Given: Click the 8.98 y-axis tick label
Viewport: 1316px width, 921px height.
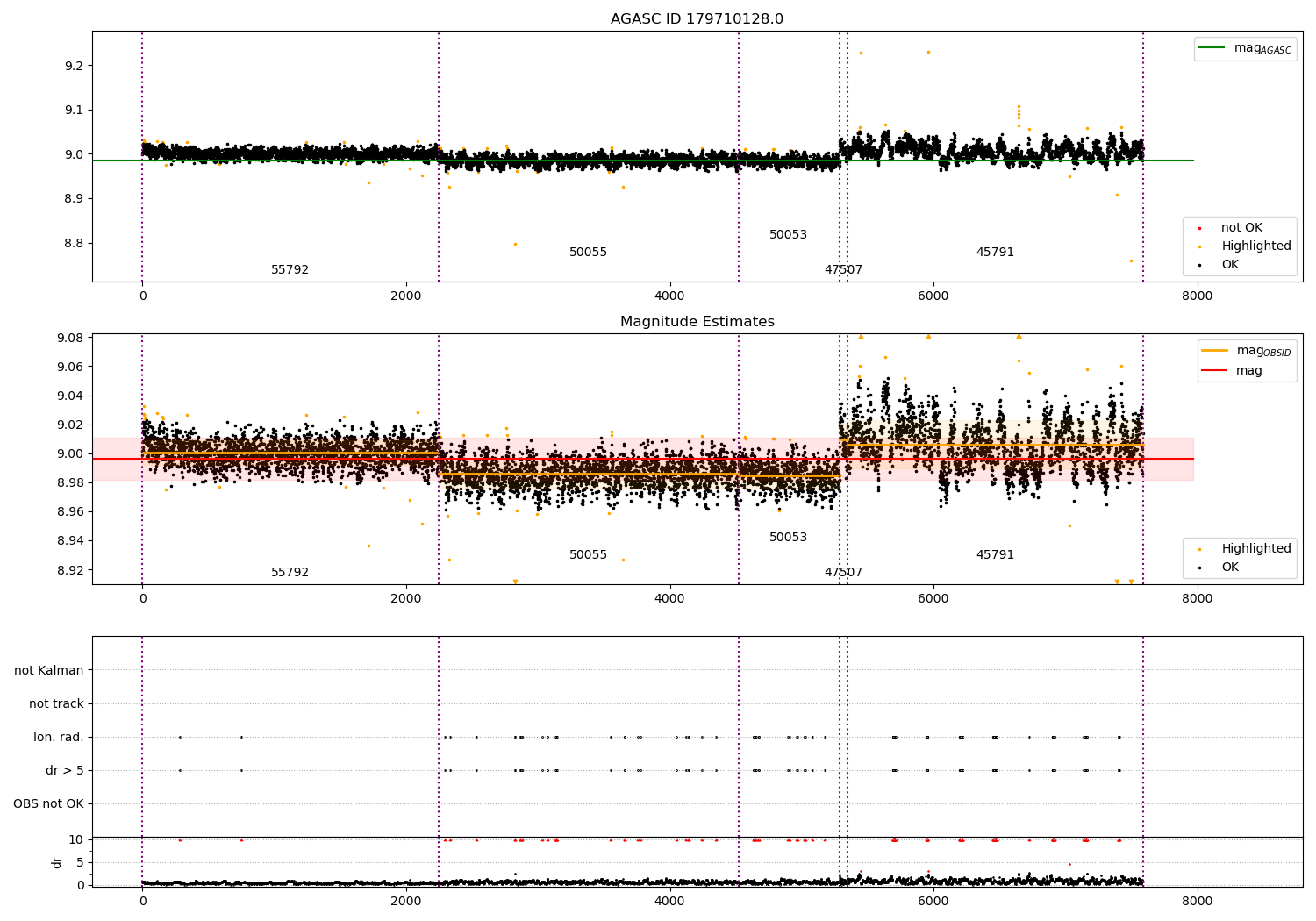Looking at the screenshot, I should (70, 483).
